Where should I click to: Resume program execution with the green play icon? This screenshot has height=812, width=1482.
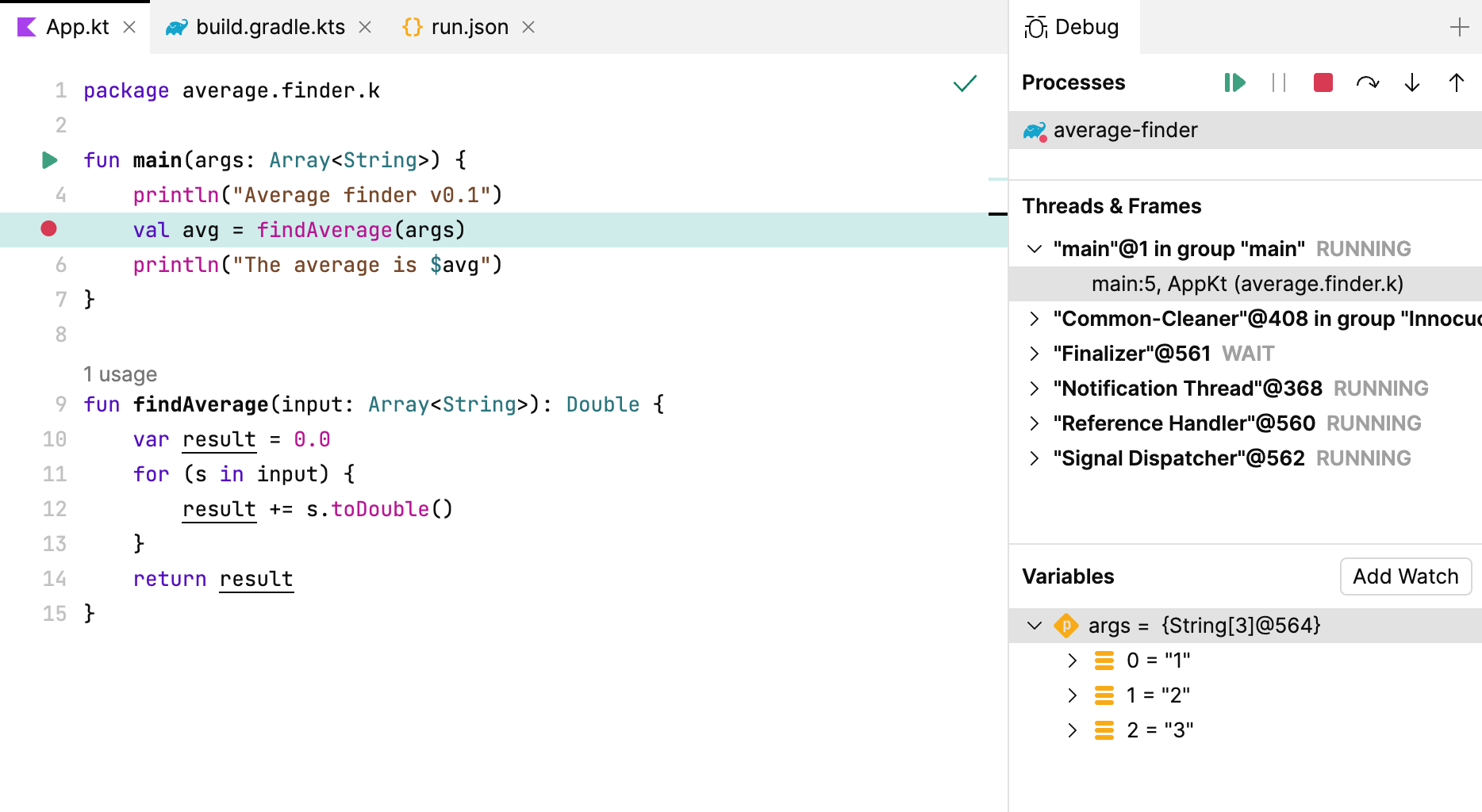click(x=1234, y=82)
